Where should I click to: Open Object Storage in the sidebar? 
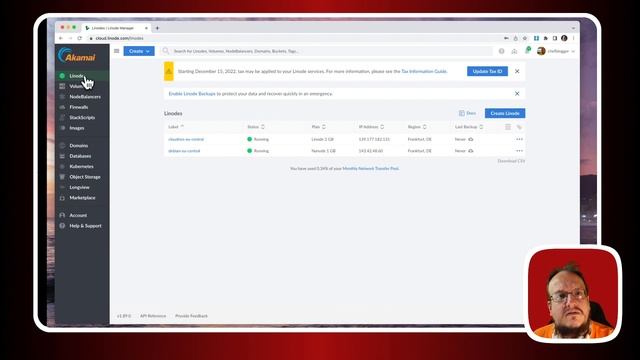coord(82,177)
